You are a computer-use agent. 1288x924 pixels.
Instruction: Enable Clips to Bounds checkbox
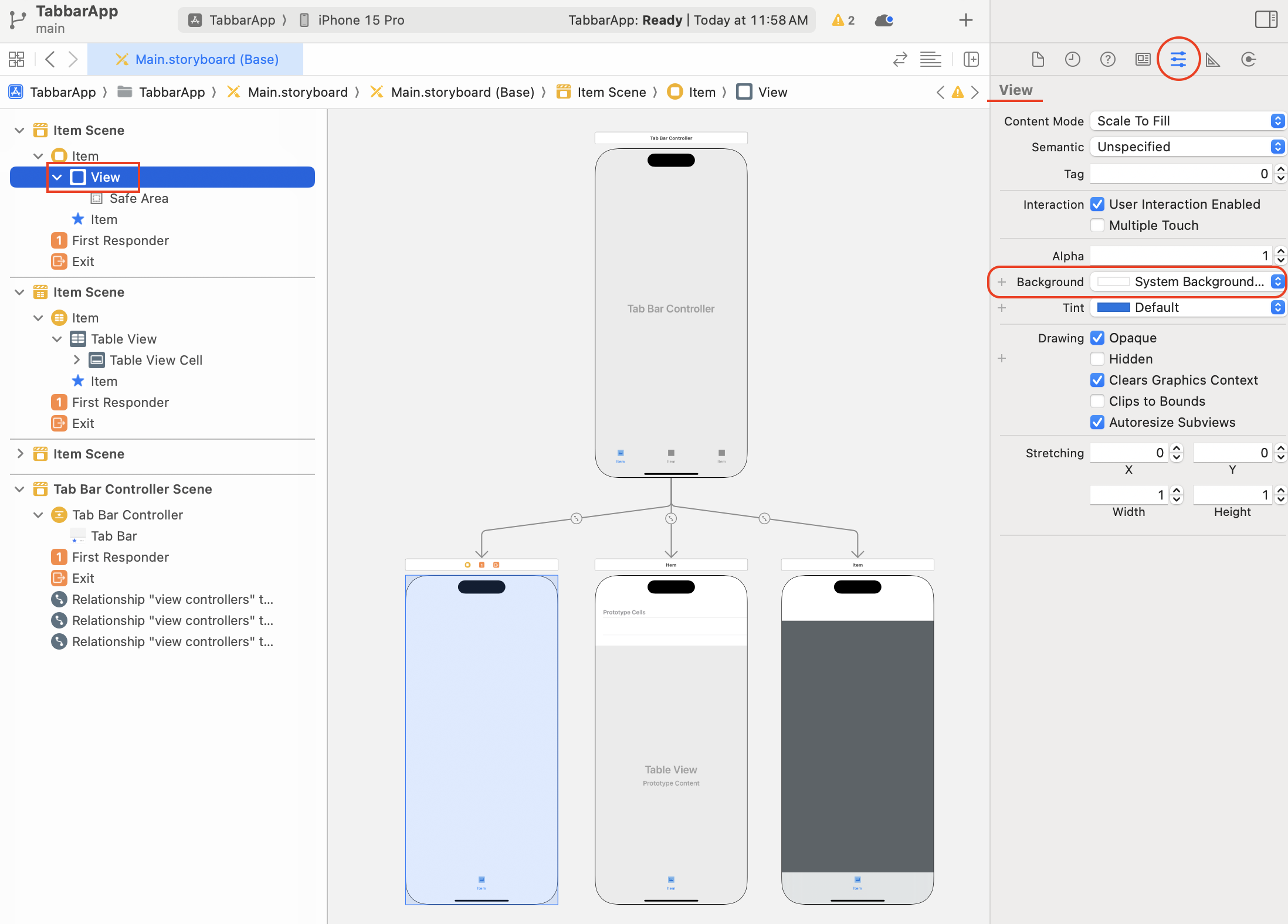[x=1097, y=402]
